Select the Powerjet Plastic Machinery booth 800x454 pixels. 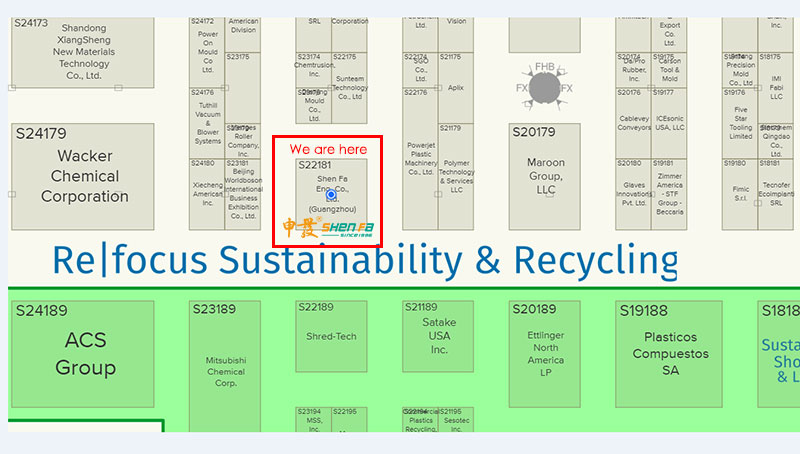pos(420,160)
